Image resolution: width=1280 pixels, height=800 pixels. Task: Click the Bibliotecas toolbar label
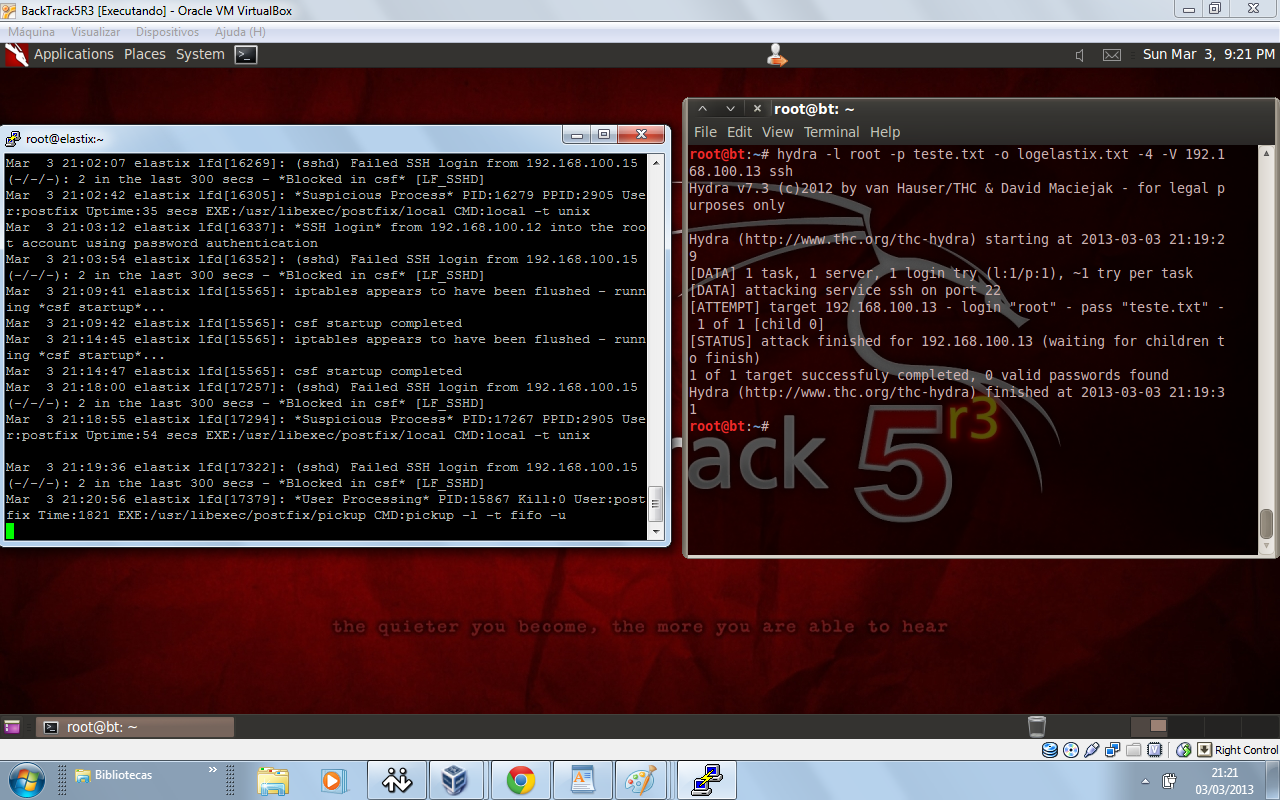click(123, 775)
